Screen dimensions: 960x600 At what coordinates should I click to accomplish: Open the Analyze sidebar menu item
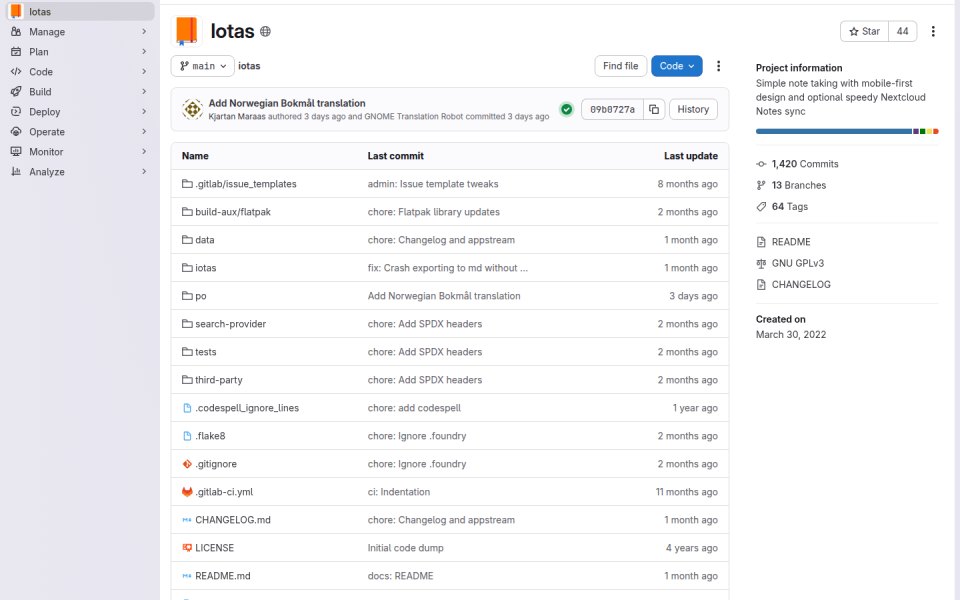pos(80,172)
